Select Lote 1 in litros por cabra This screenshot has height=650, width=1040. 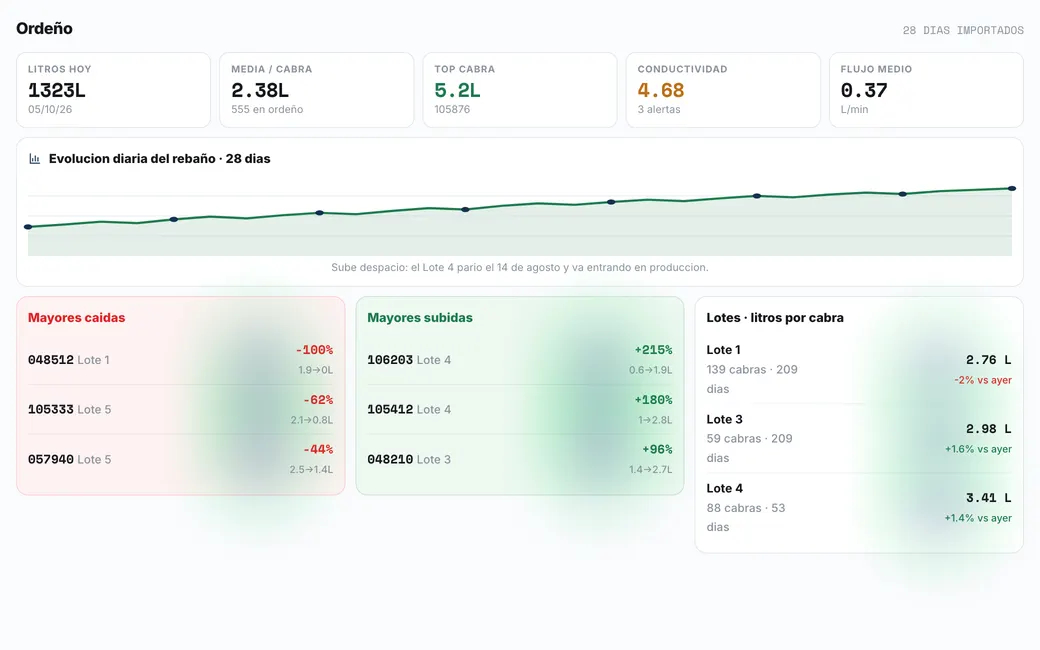point(859,369)
